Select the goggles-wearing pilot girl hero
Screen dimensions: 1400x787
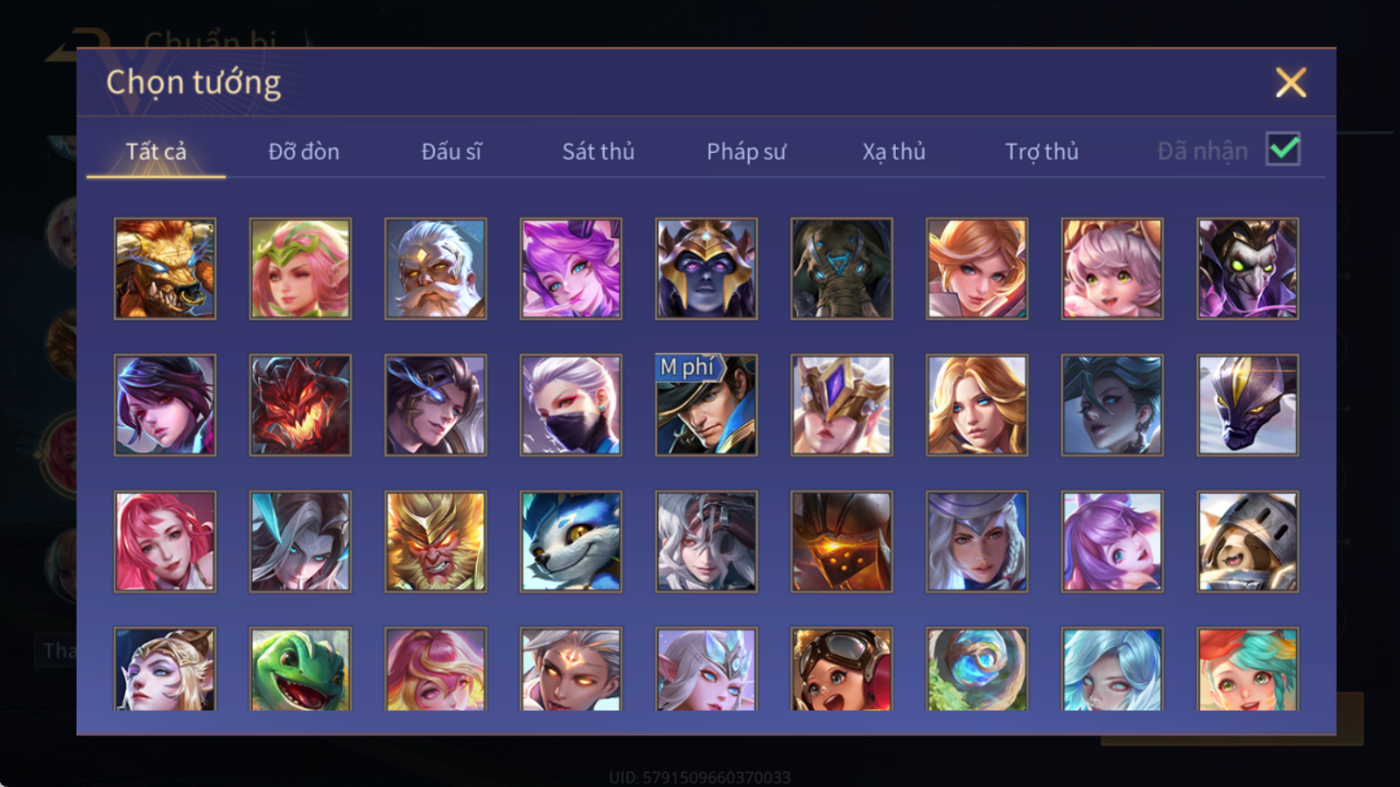842,669
